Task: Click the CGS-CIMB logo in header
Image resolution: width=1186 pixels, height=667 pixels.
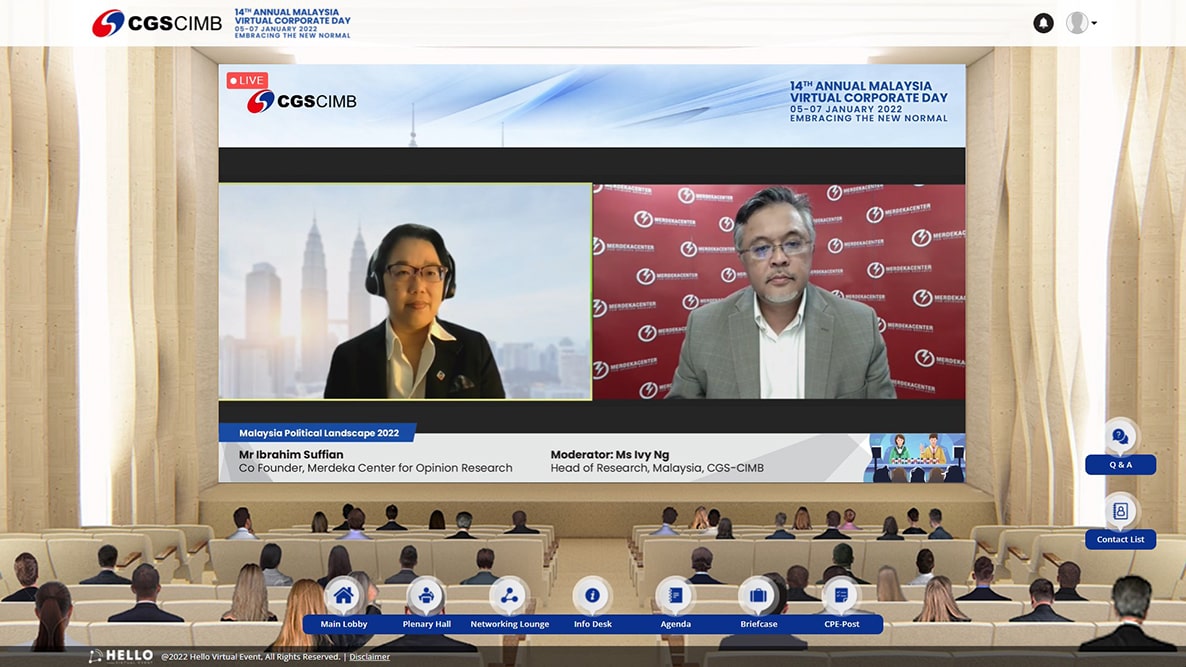Action: [x=157, y=23]
